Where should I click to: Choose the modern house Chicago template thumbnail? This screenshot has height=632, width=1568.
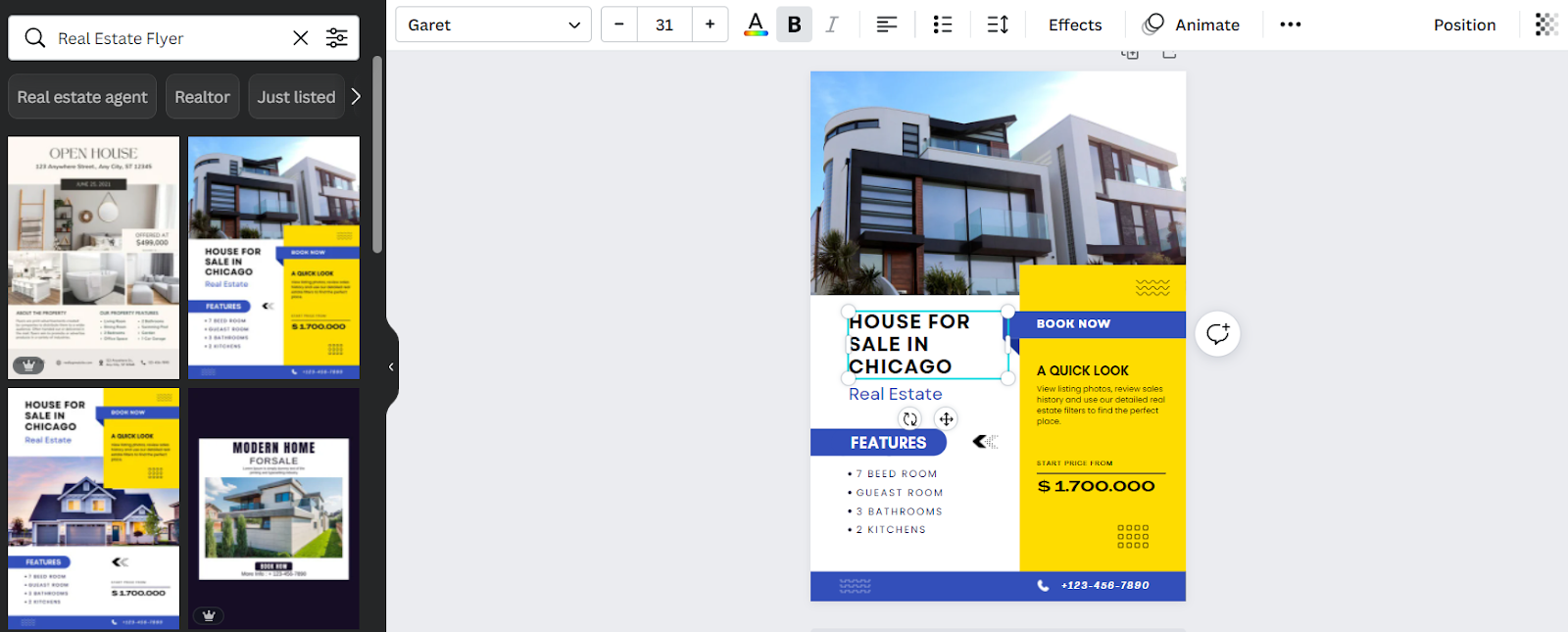pos(273,258)
